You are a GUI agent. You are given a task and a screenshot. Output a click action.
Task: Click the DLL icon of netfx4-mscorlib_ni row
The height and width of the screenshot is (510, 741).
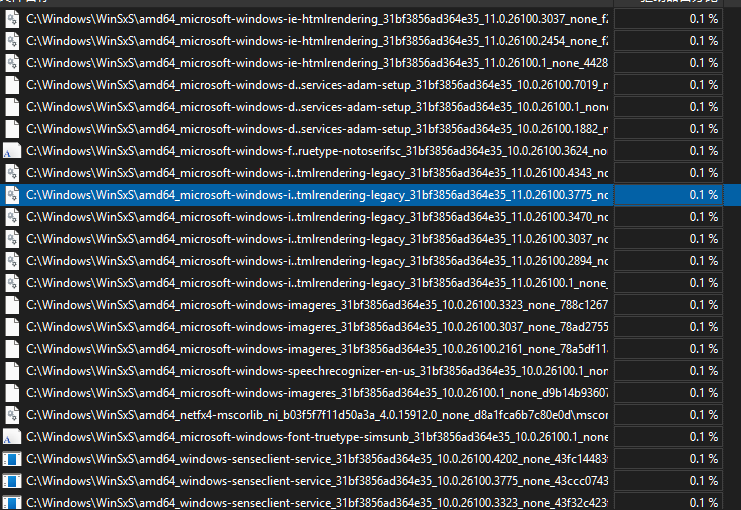pos(12,414)
